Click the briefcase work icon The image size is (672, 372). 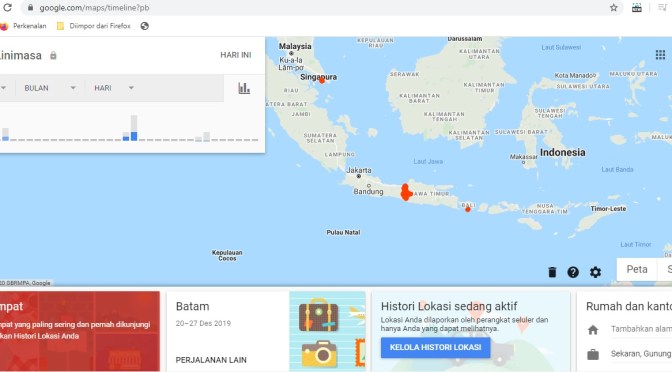(593, 354)
